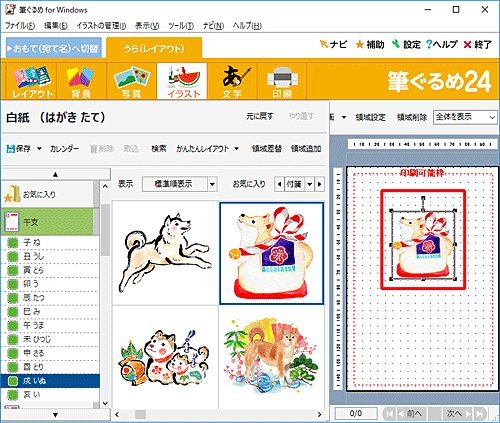Select 丑 うし in zodiac list
Viewport: 500px width, 423px height.
[x=50, y=256]
